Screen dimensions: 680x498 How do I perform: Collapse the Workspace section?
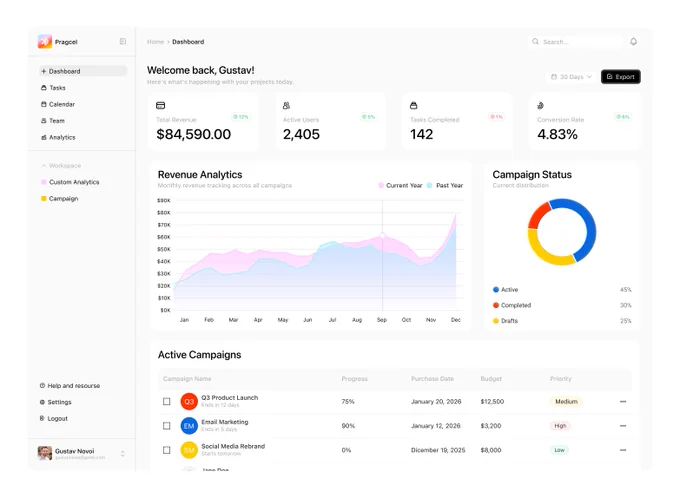tap(61, 166)
